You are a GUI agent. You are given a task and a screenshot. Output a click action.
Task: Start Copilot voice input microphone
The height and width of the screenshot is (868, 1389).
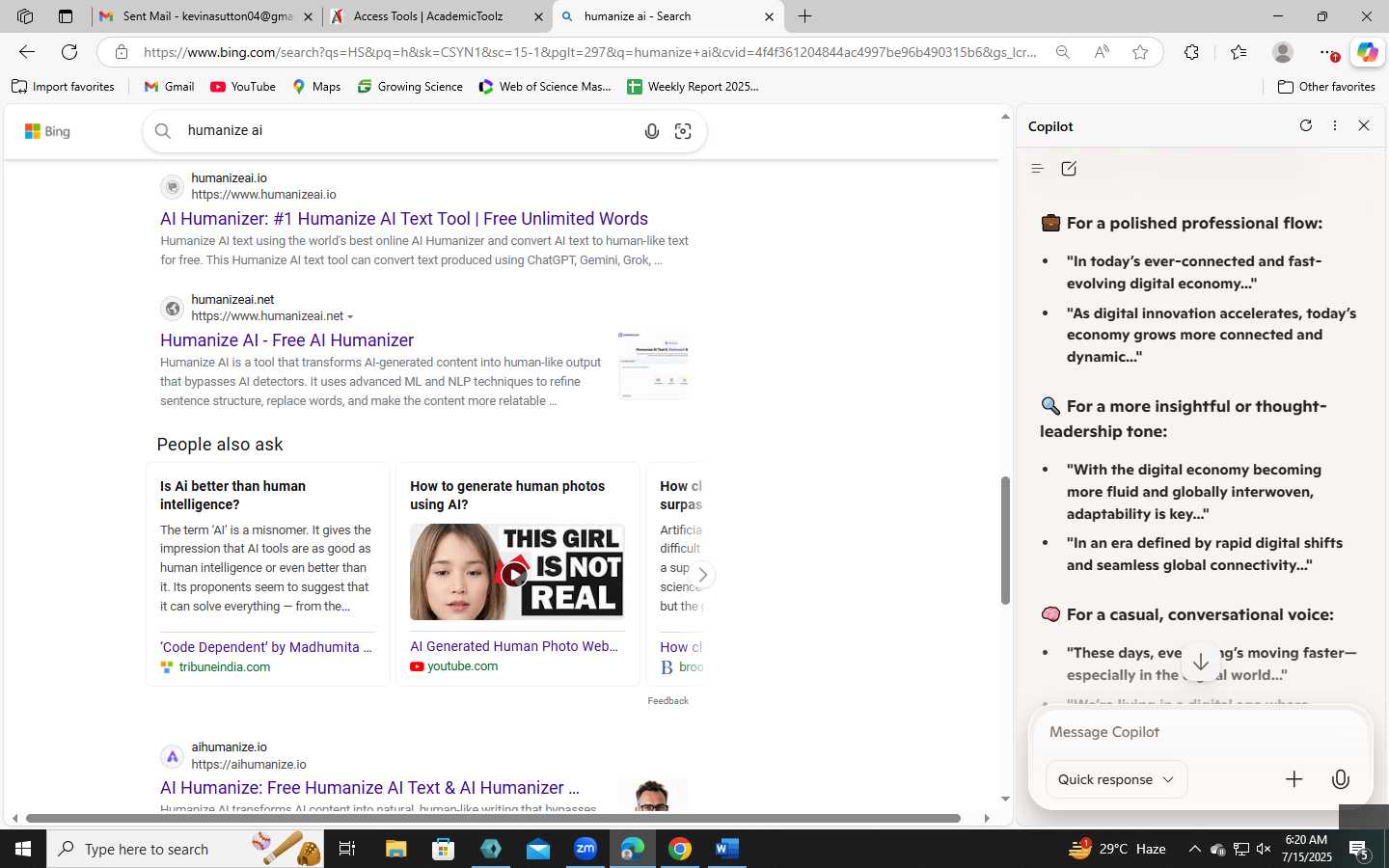(x=1341, y=779)
